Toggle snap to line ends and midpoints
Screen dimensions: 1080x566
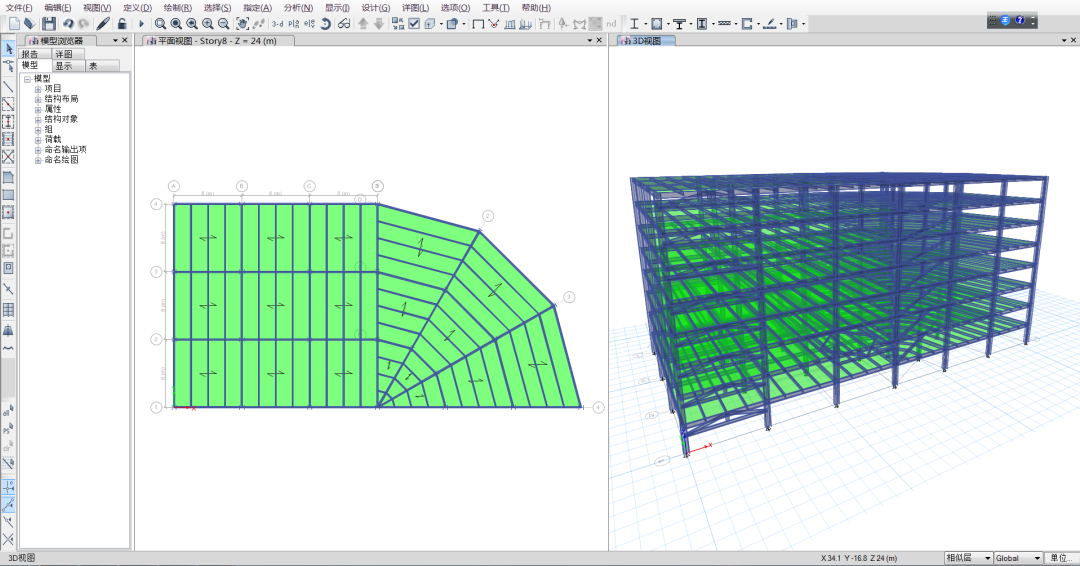point(8,505)
